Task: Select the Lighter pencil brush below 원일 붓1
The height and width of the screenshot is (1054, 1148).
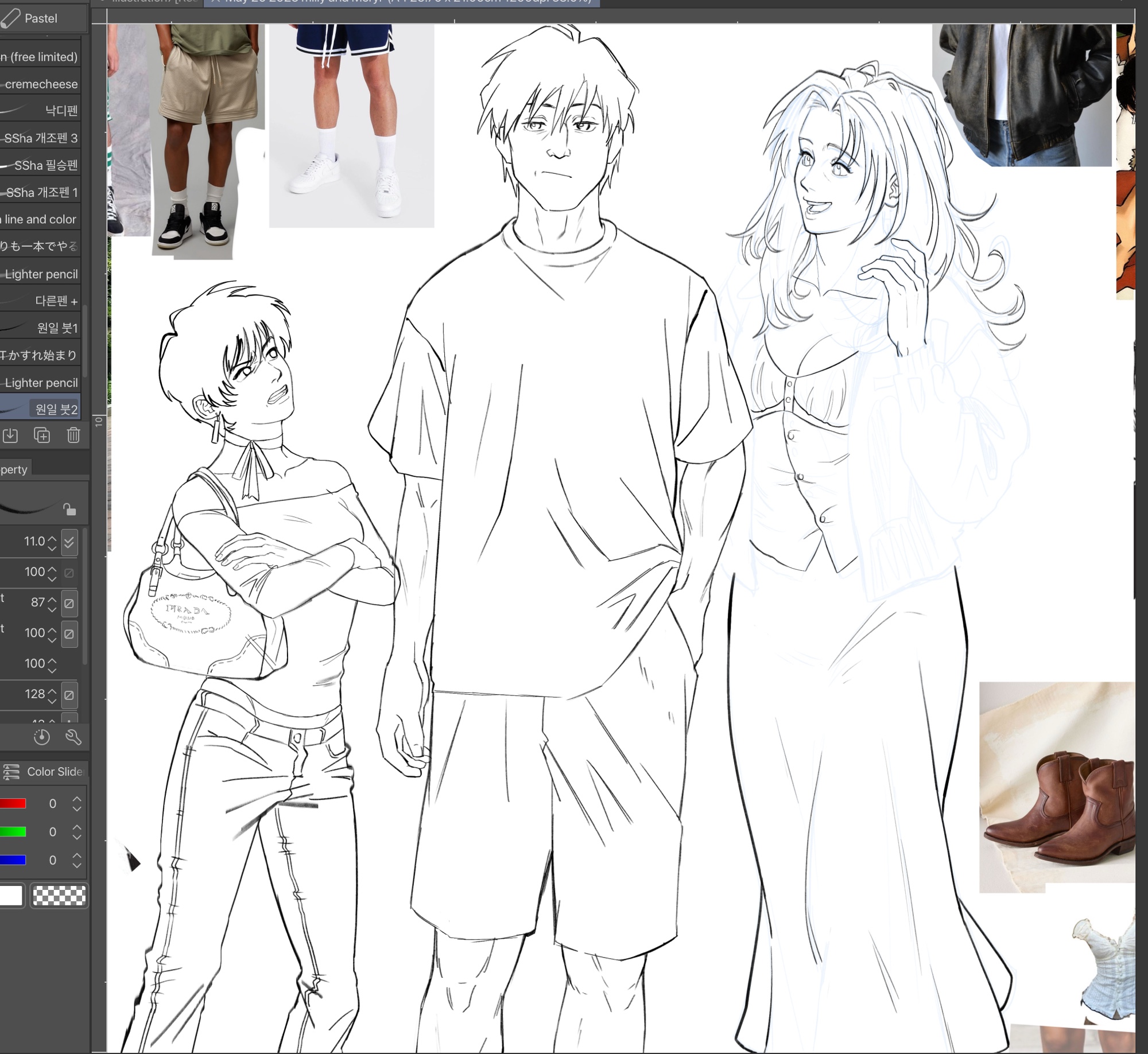Action: coord(41,383)
